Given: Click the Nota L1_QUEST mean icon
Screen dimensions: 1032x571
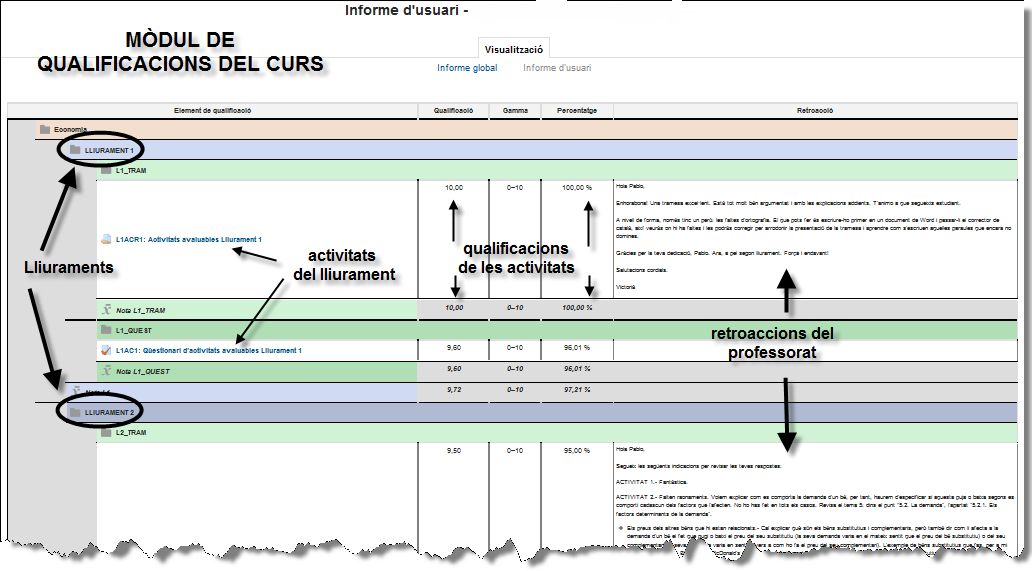Looking at the screenshot, I should [105, 371].
